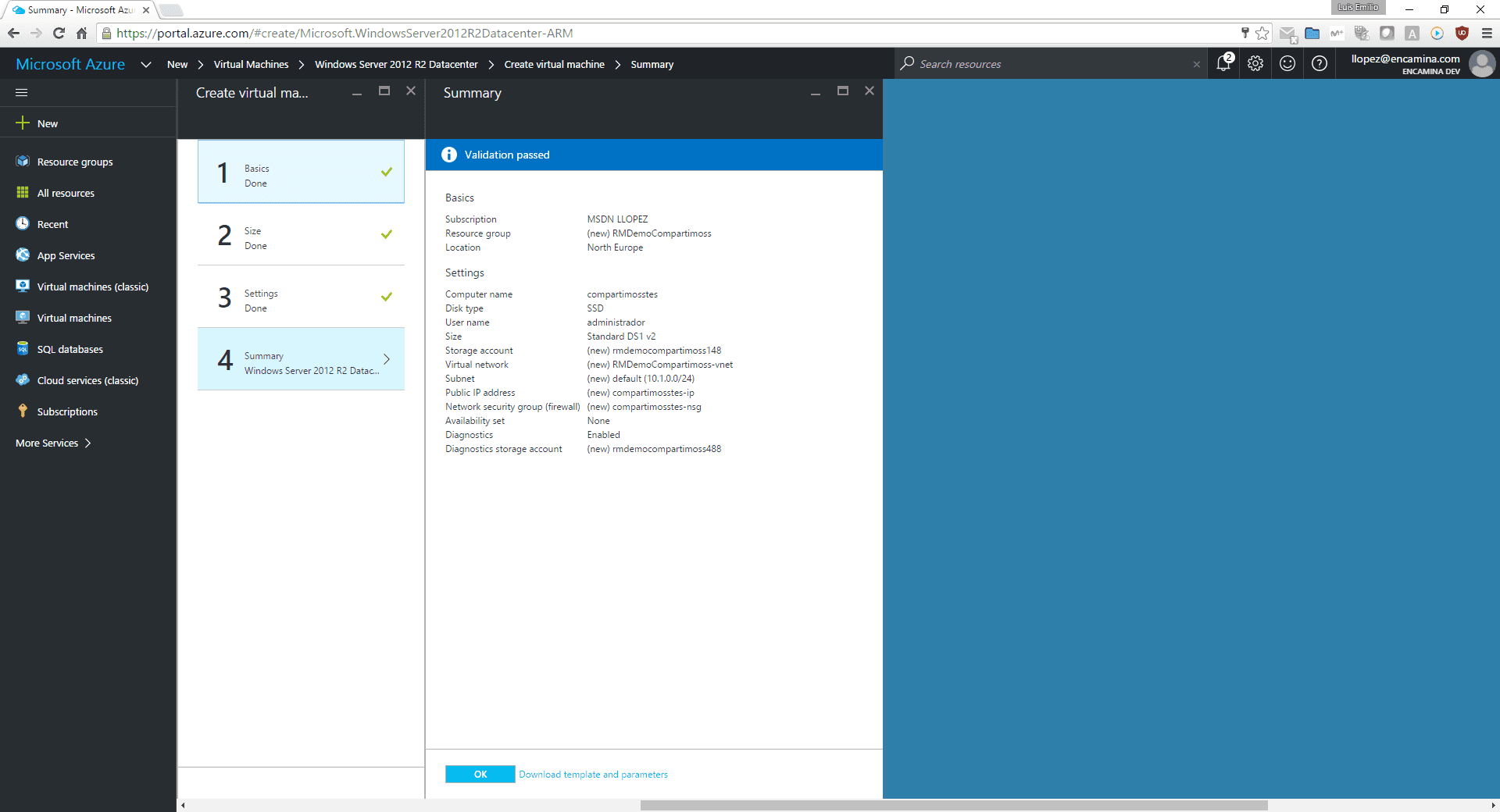Click the Recent clock icon
1500x812 pixels.
click(23, 224)
